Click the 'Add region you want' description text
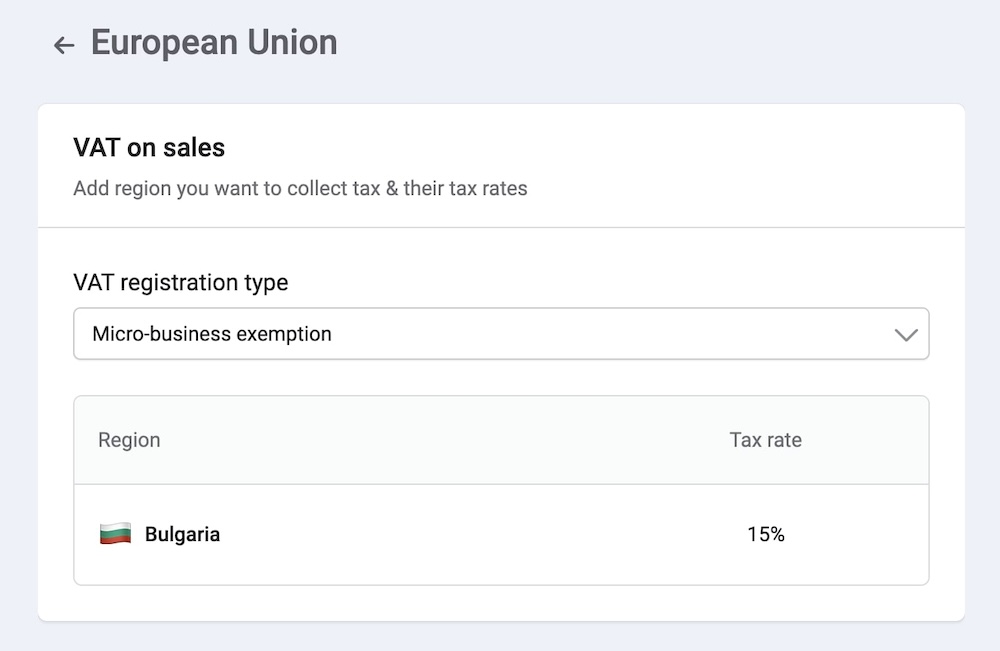Viewport: 1000px width, 651px height. coord(300,188)
